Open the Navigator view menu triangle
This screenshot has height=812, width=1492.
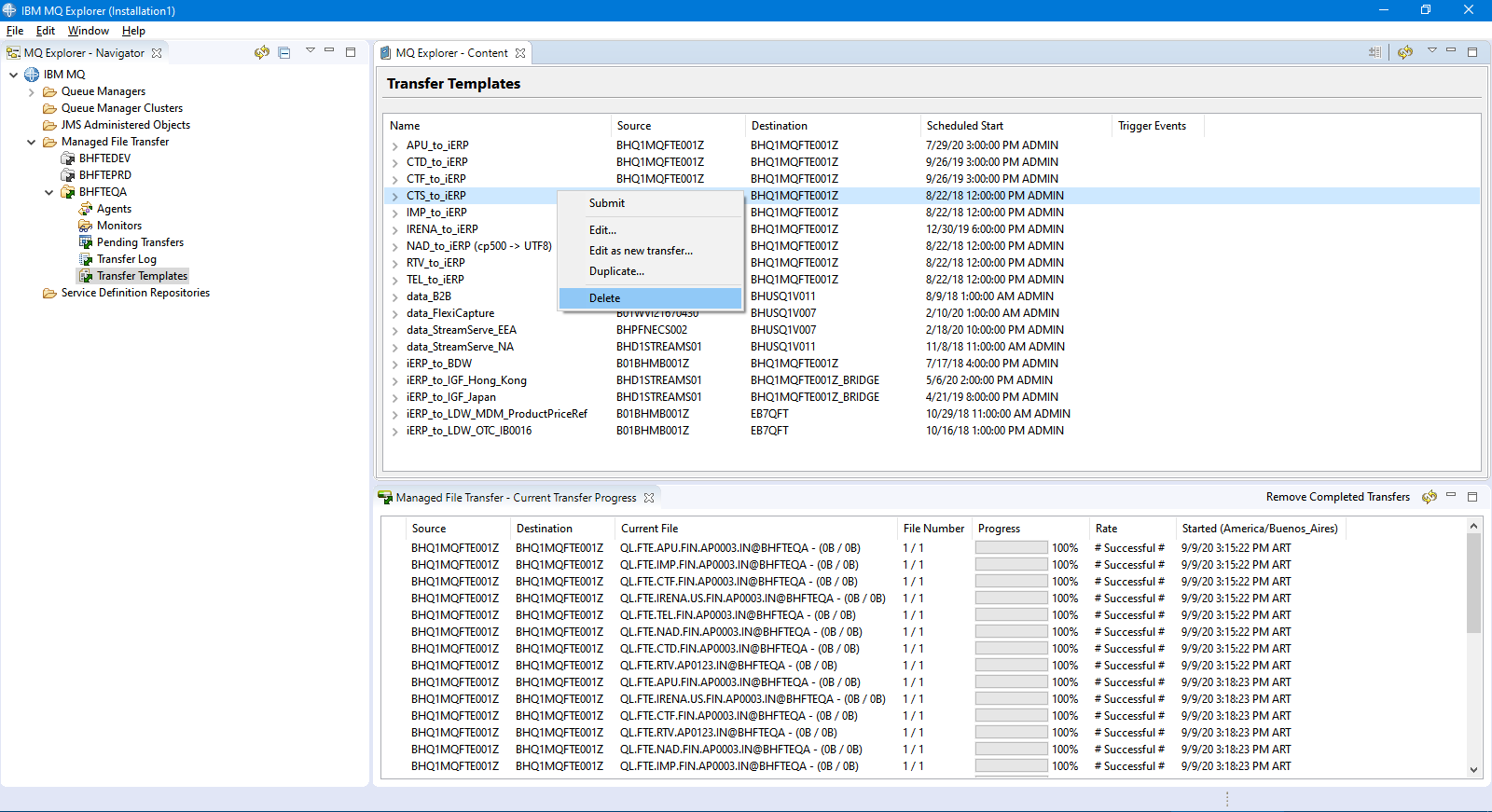click(311, 50)
